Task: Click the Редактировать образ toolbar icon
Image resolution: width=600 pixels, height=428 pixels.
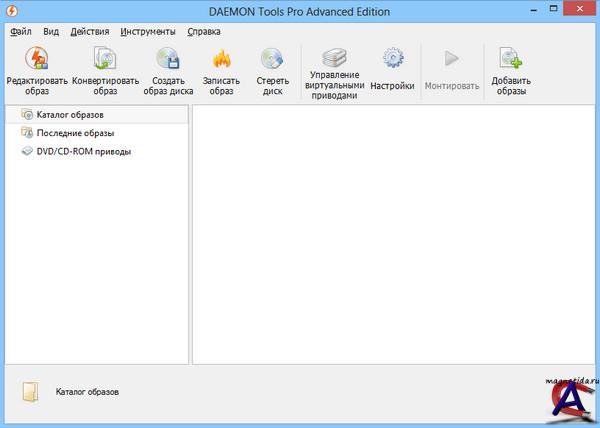Action: (x=37, y=59)
